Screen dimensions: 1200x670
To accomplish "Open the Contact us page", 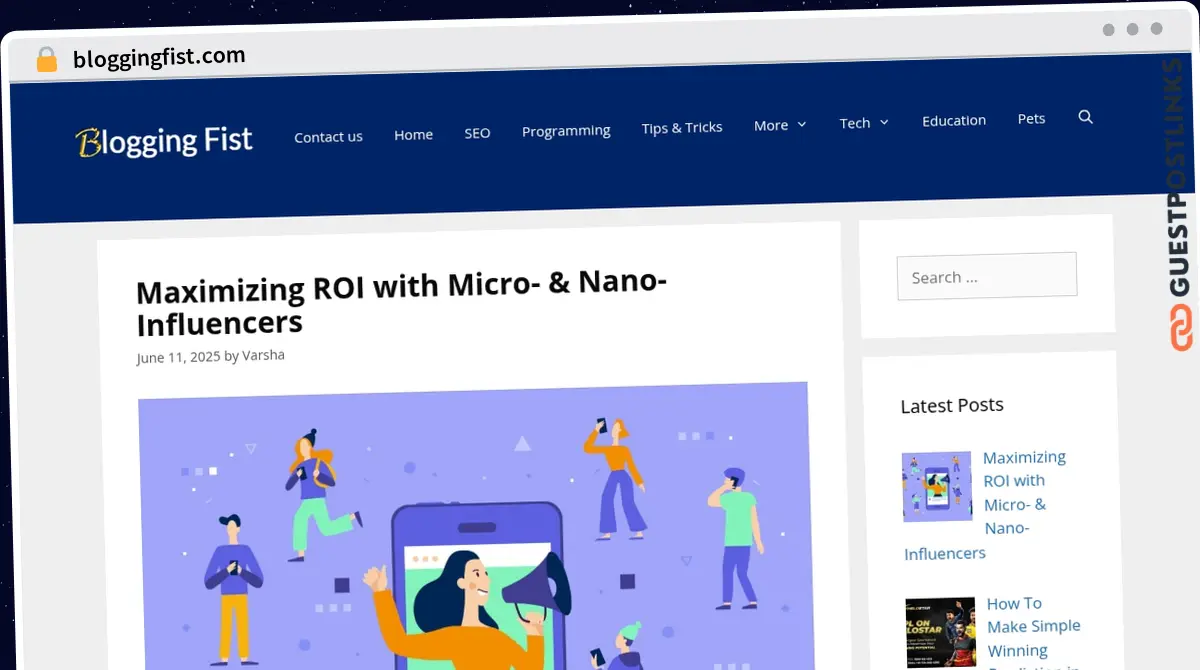I will (x=328, y=137).
